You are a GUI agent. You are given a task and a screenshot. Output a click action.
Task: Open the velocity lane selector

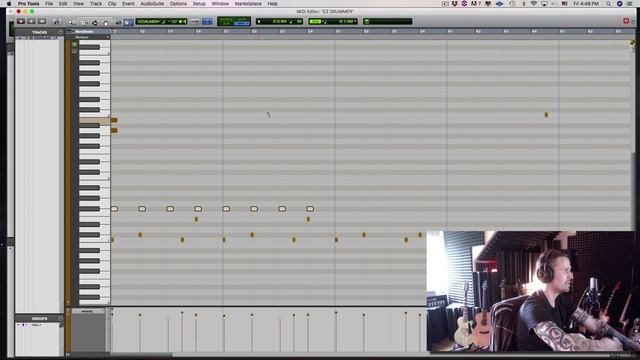[88, 311]
